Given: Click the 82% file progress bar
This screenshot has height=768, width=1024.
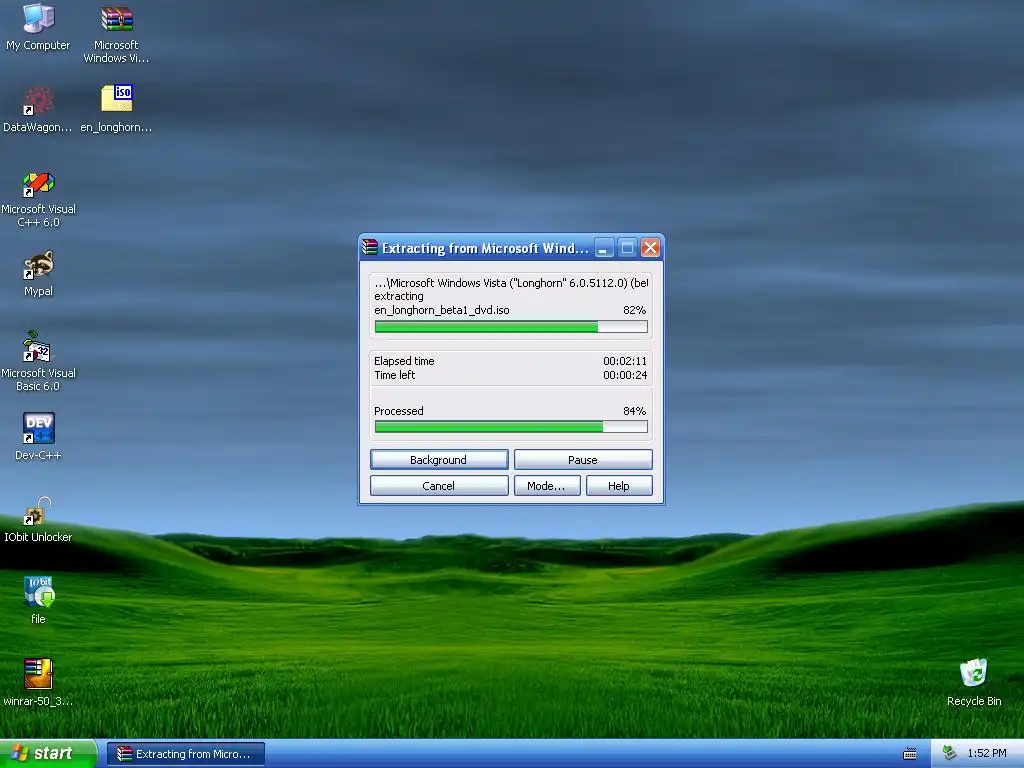Looking at the screenshot, I should pos(511,327).
